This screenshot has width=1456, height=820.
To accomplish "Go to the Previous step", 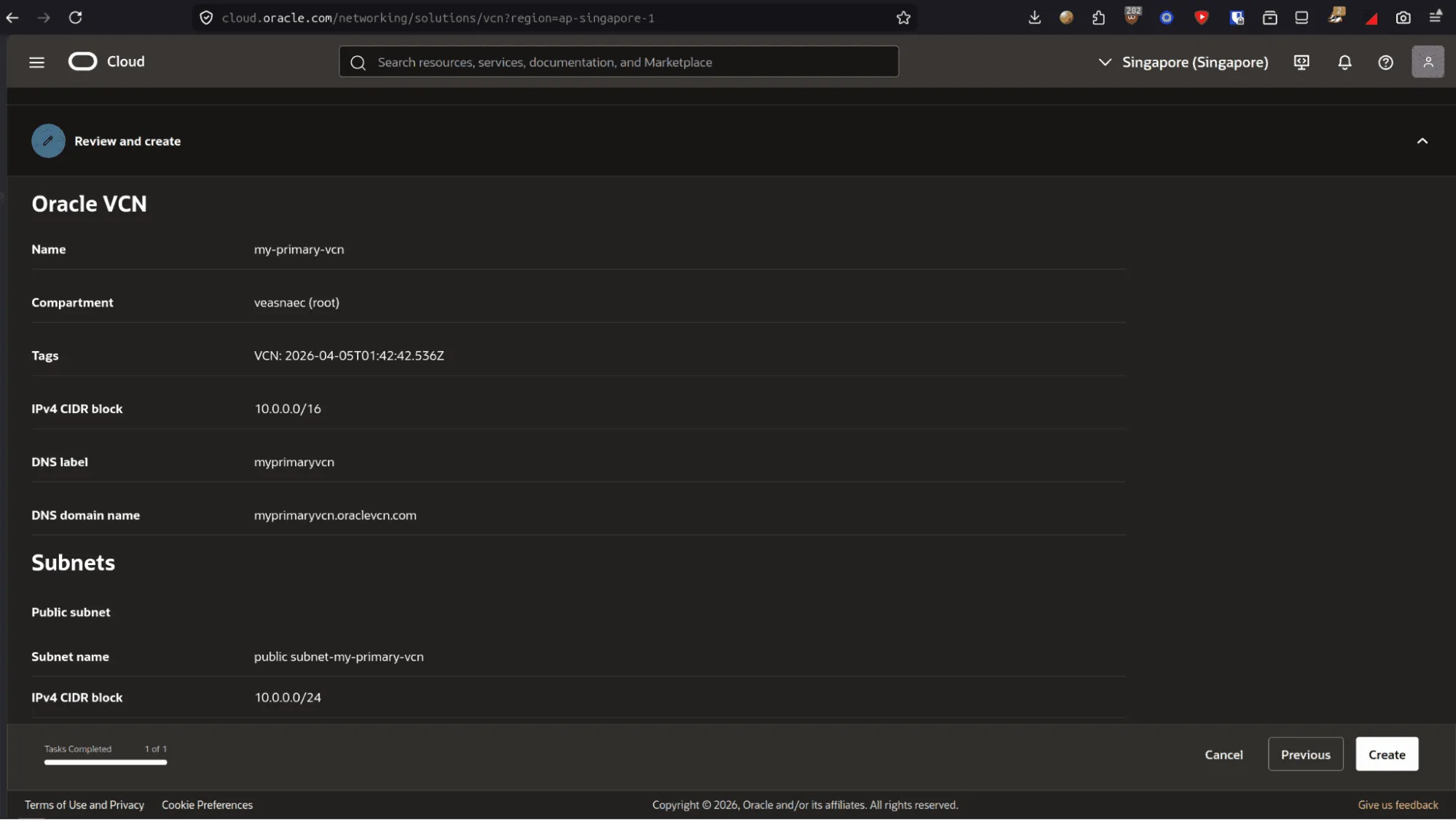I will (x=1305, y=754).
